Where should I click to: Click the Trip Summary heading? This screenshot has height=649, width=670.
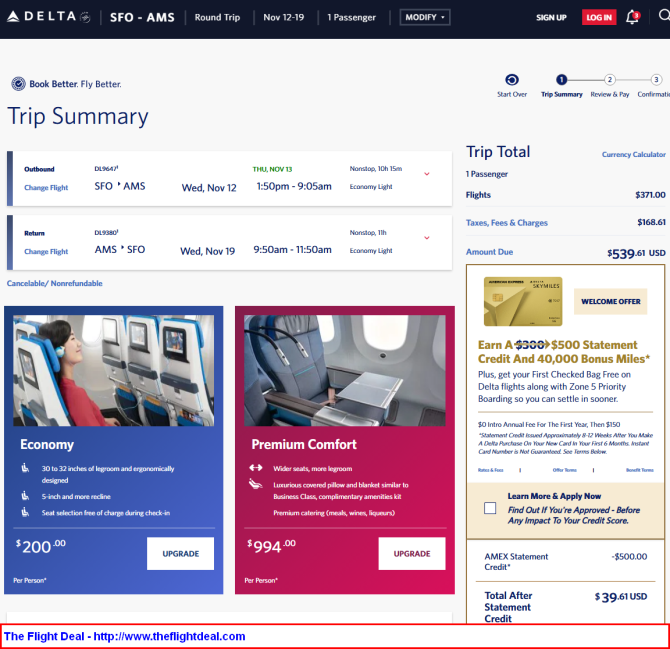click(x=78, y=116)
